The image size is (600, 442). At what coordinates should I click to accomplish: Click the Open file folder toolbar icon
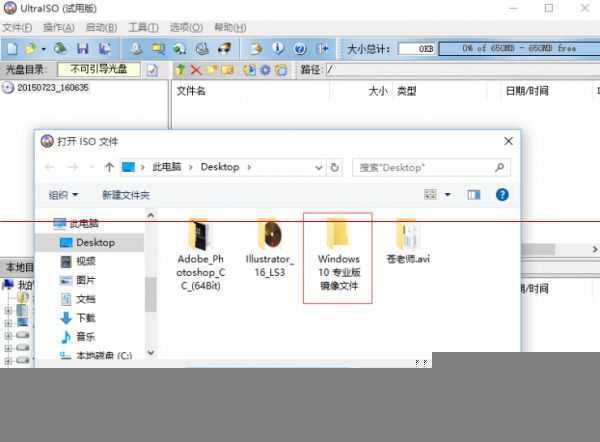[31, 49]
